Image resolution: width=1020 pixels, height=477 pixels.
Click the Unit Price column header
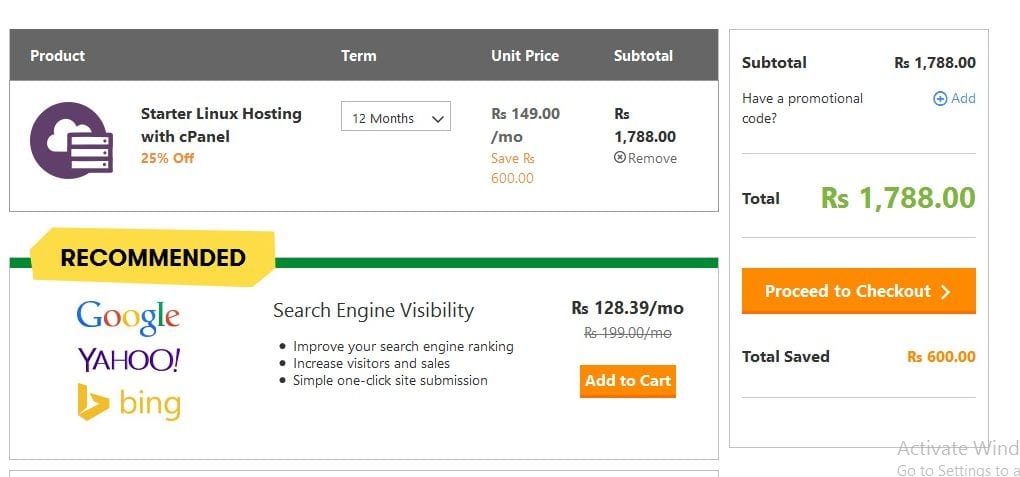[525, 56]
